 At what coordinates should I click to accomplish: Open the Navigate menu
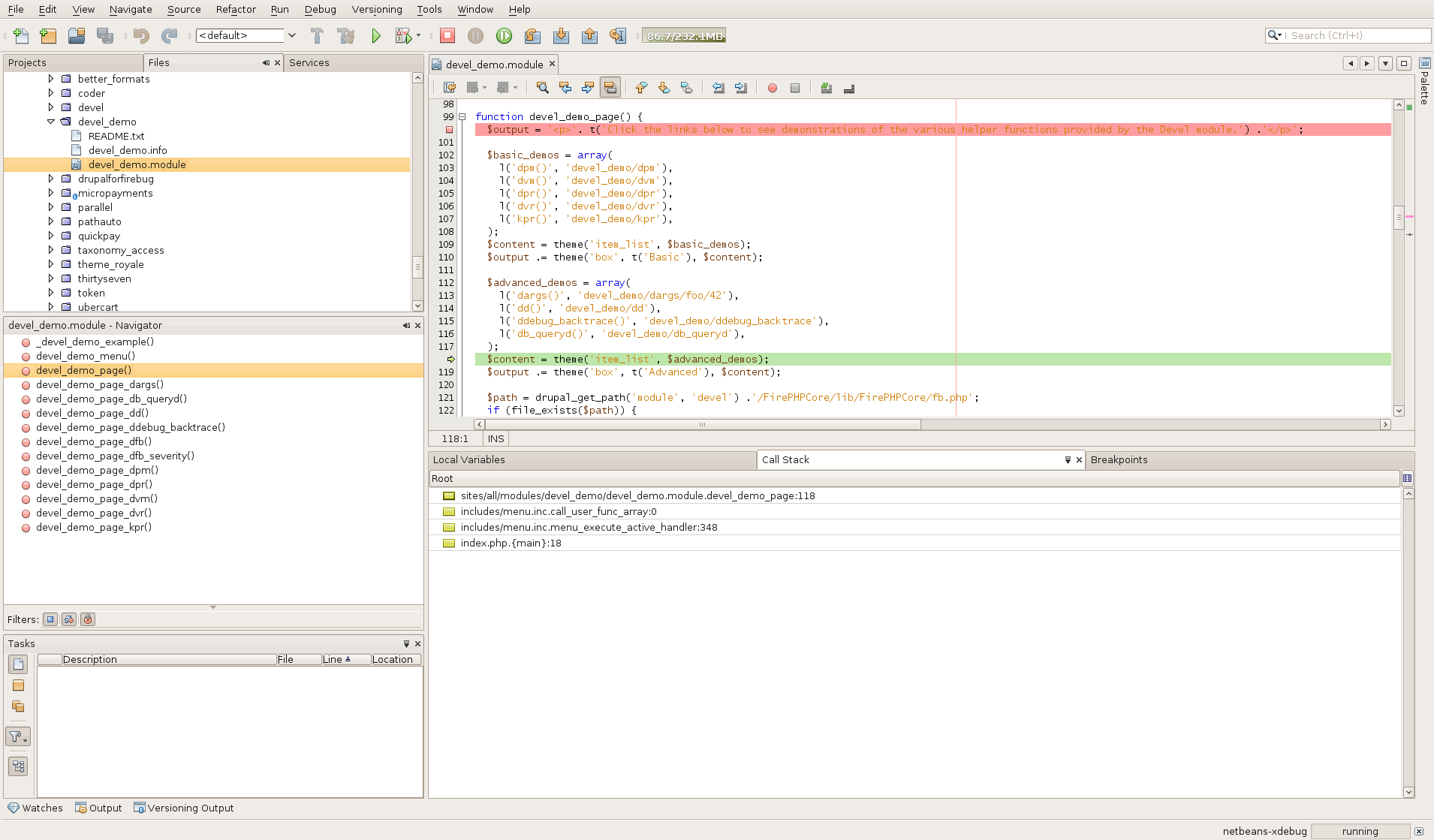pos(131,9)
